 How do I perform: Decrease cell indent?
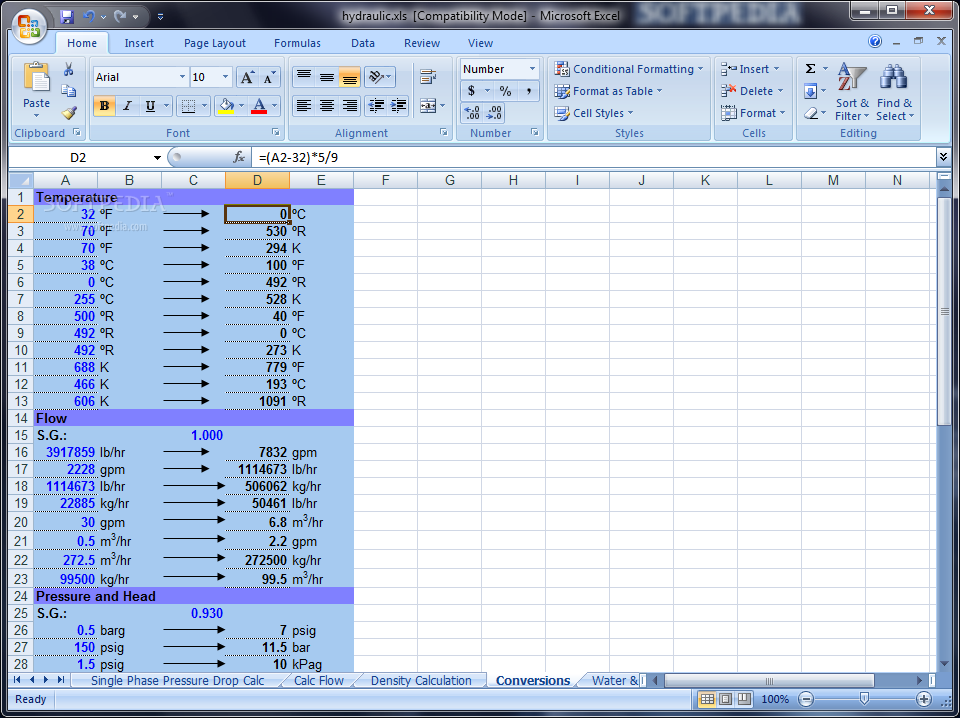tap(375, 106)
